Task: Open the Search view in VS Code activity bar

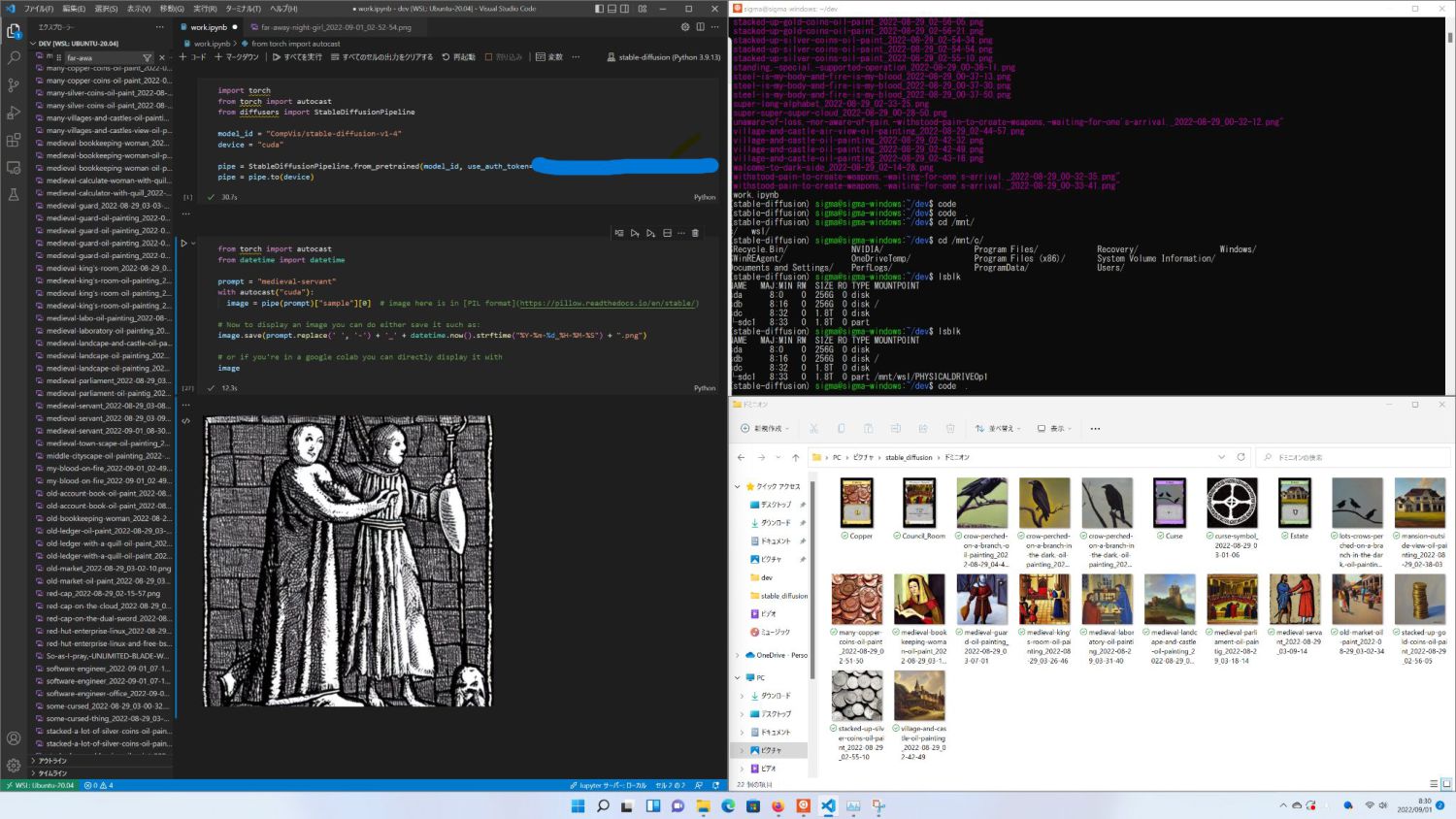Action: click(x=14, y=58)
